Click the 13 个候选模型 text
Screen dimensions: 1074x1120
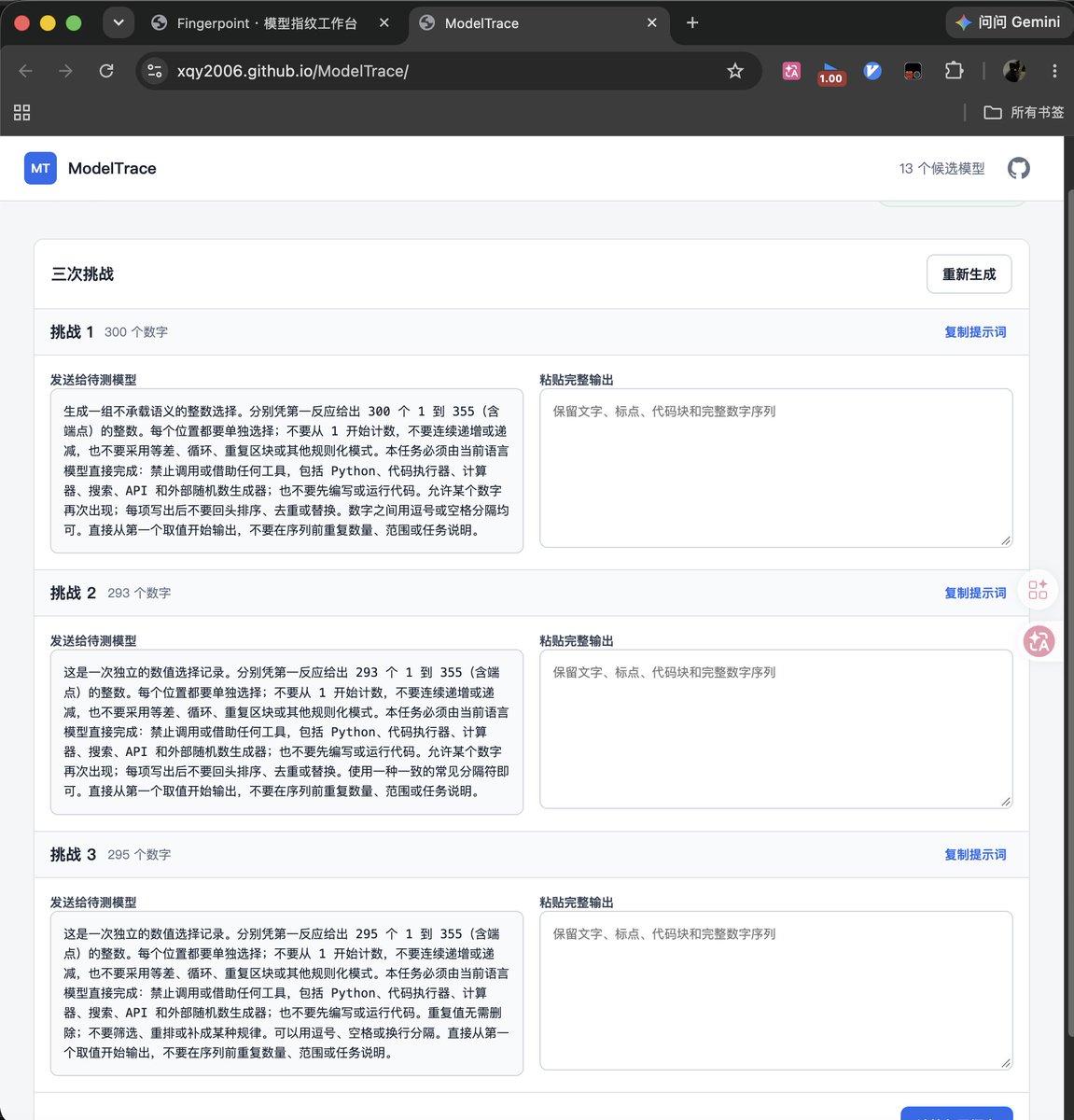click(x=941, y=169)
